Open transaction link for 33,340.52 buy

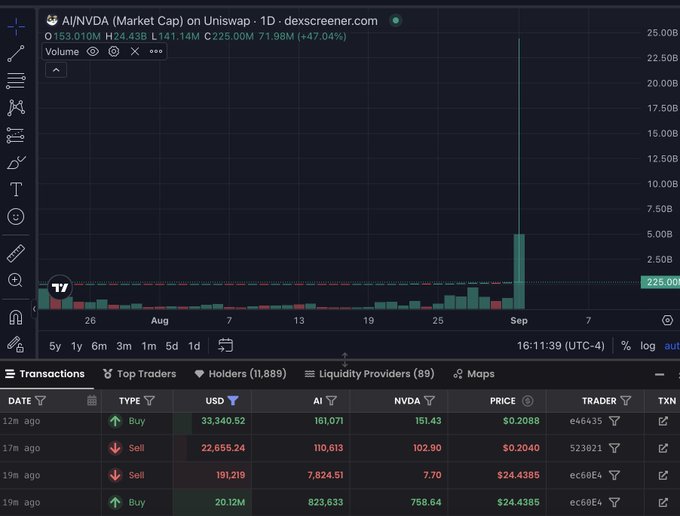pos(663,421)
